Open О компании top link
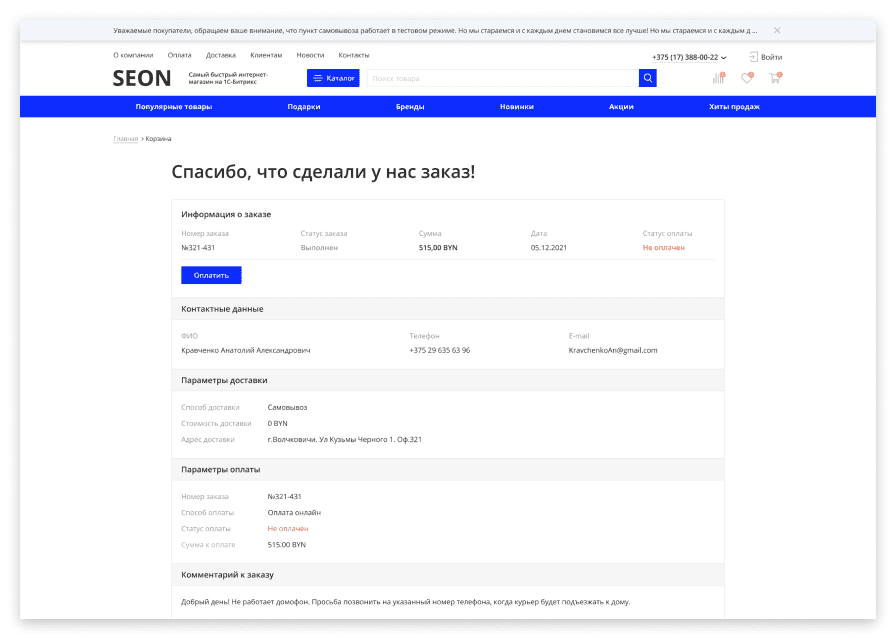Screen dimensions: 896x639 tap(133, 55)
